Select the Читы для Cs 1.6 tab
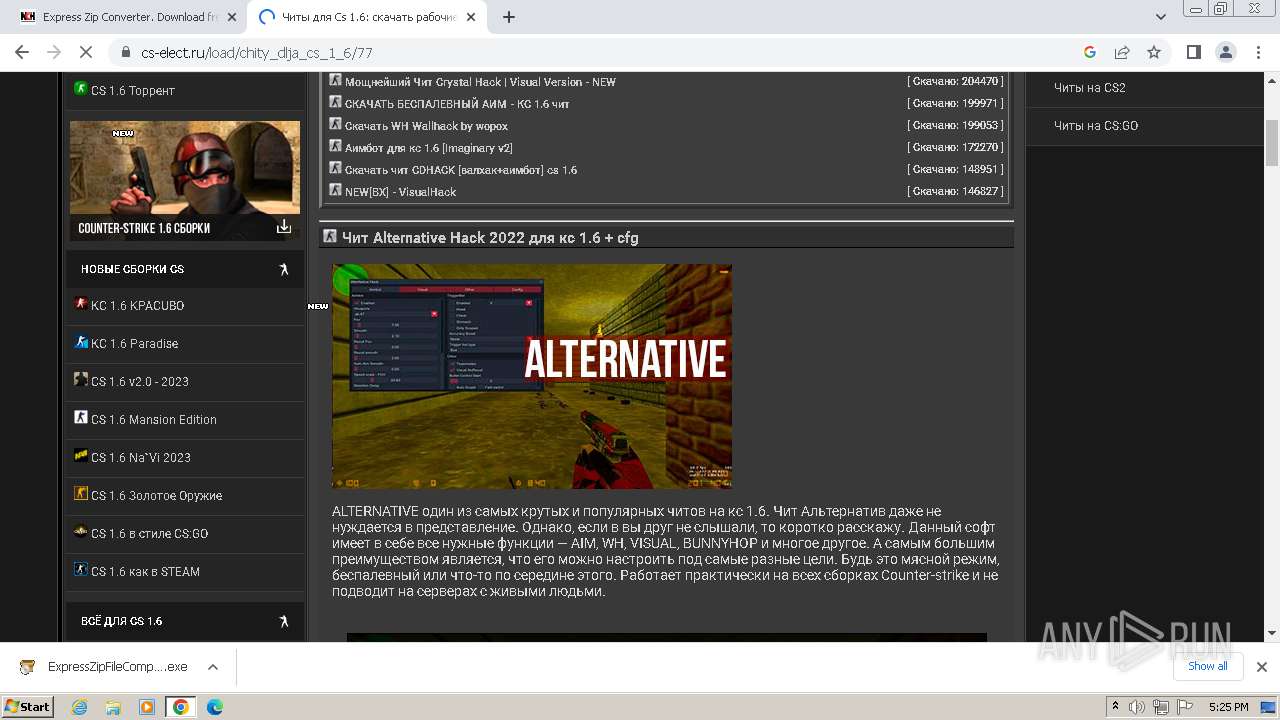 point(369,17)
